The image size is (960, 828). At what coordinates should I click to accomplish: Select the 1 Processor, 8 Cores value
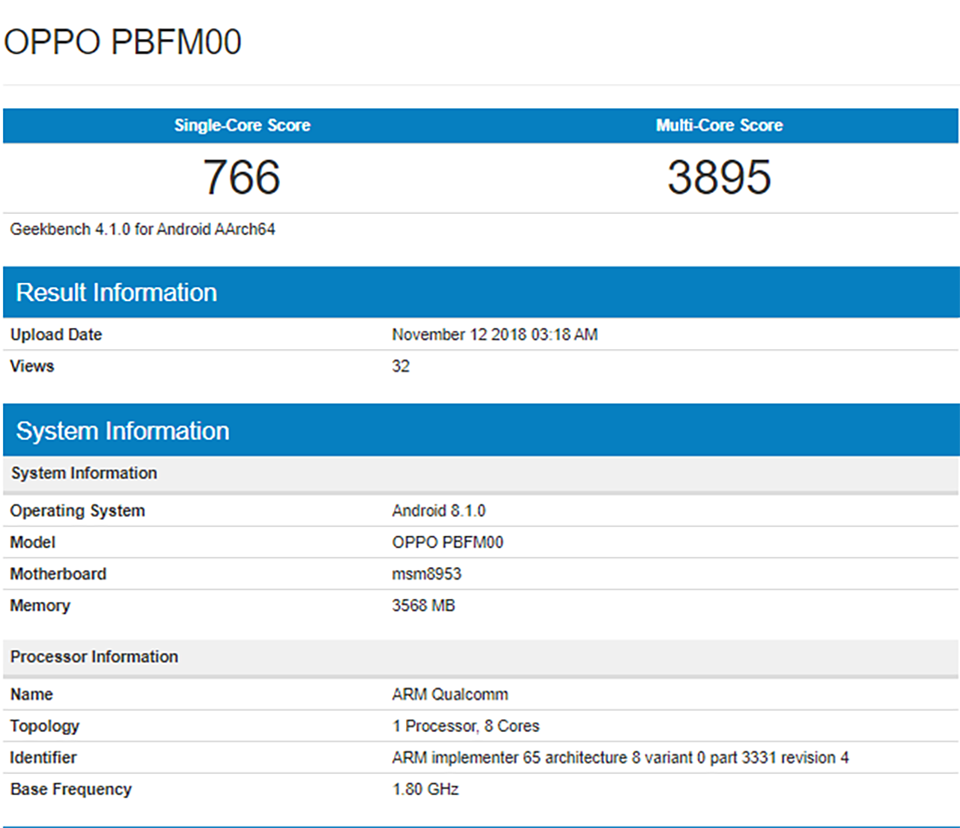(466, 726)
